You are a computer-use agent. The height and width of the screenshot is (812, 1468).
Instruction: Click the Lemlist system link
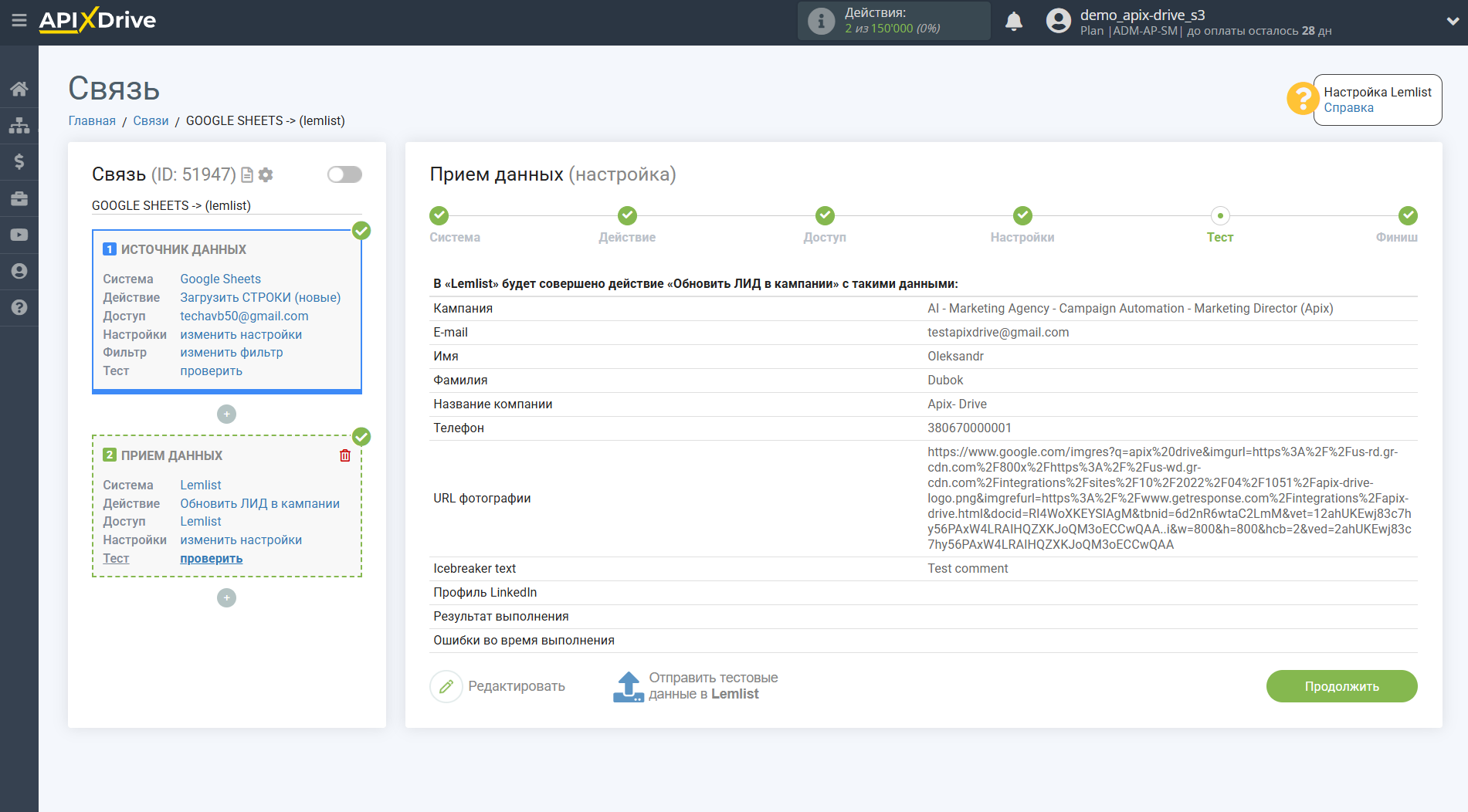[201, 486]
